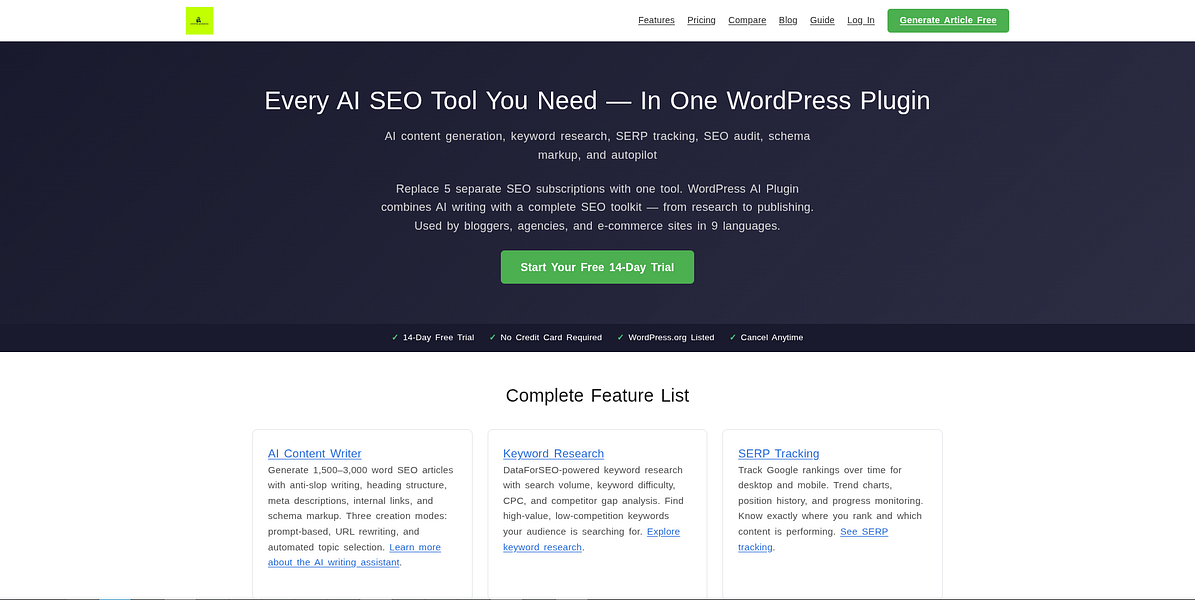This screenshot has height=600, width=1195.
Task: Open the Keyword Research heading link
Action: pyautogui.click(x=553, y=454)
